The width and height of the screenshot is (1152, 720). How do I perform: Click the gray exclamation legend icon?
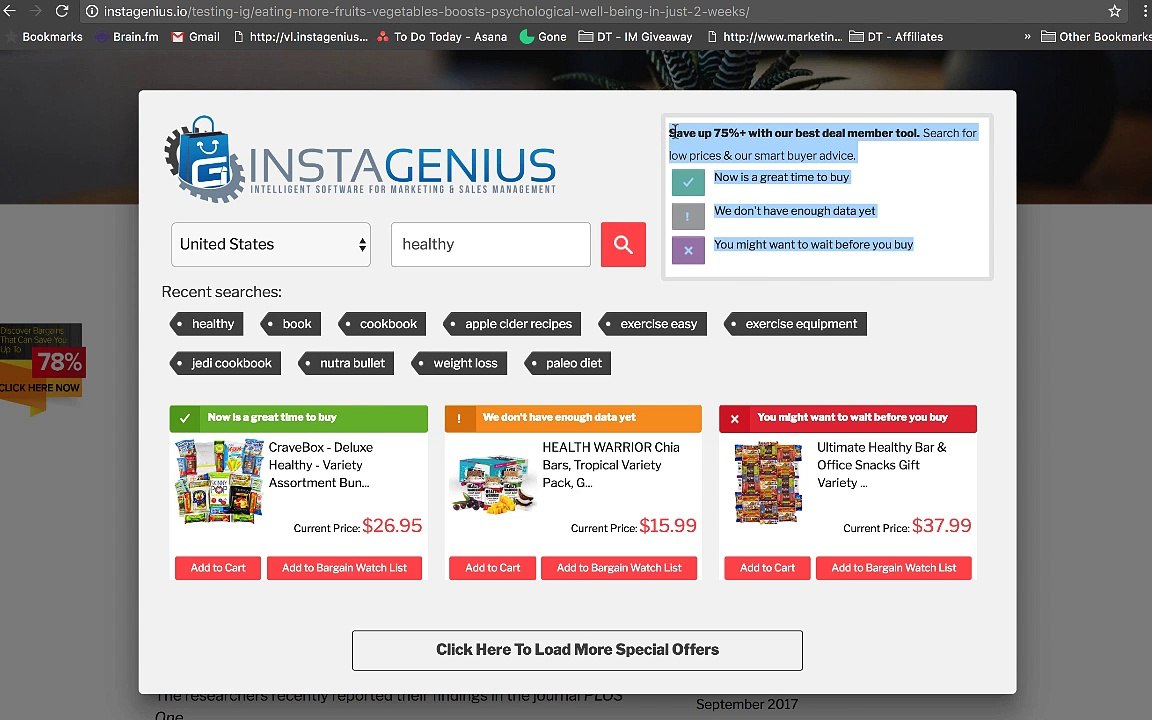pos(688,216)
